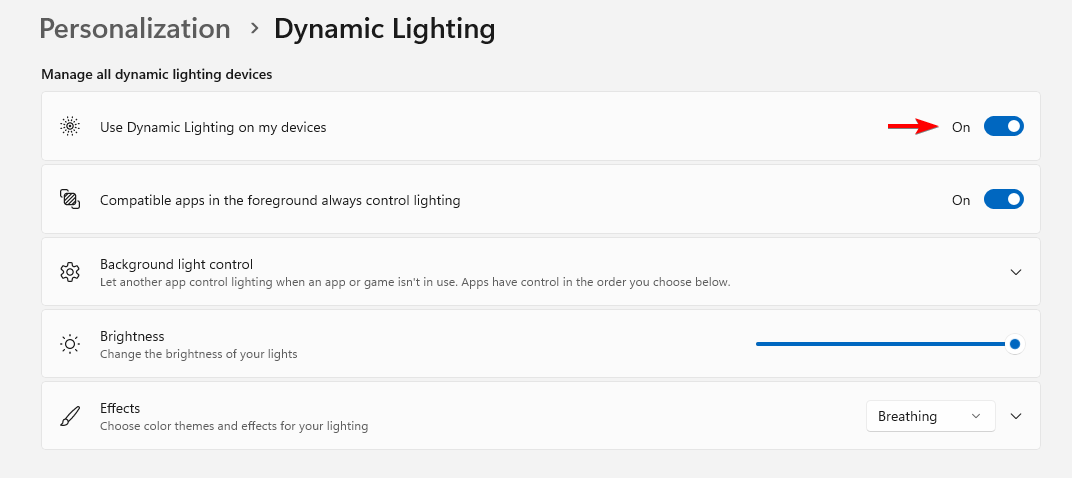Click the Effects paintbrush icon
Viewport: 1072px width, 478px height.
pos(70,416)
